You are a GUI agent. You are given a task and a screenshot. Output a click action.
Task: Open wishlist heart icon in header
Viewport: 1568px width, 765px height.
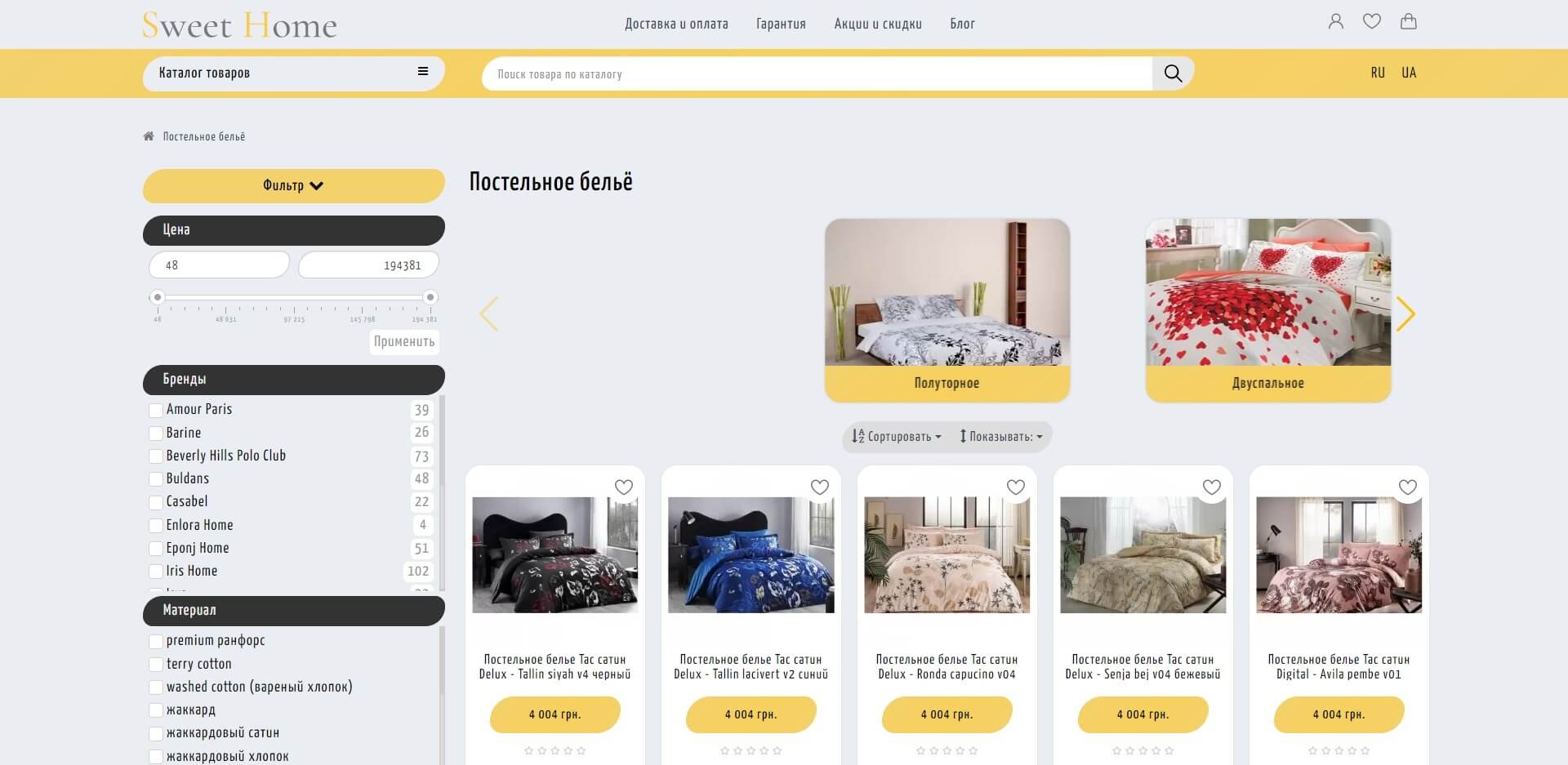pos(1372,22)
